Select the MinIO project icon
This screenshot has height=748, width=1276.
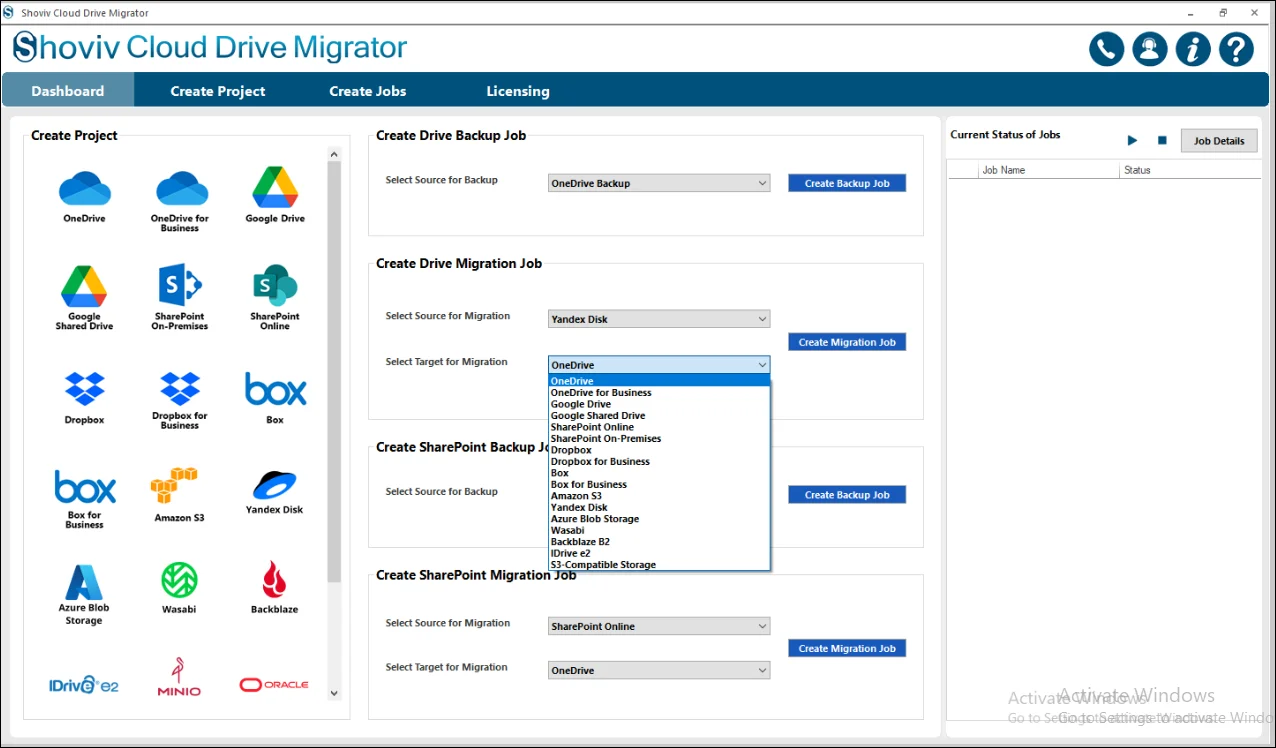180,677
